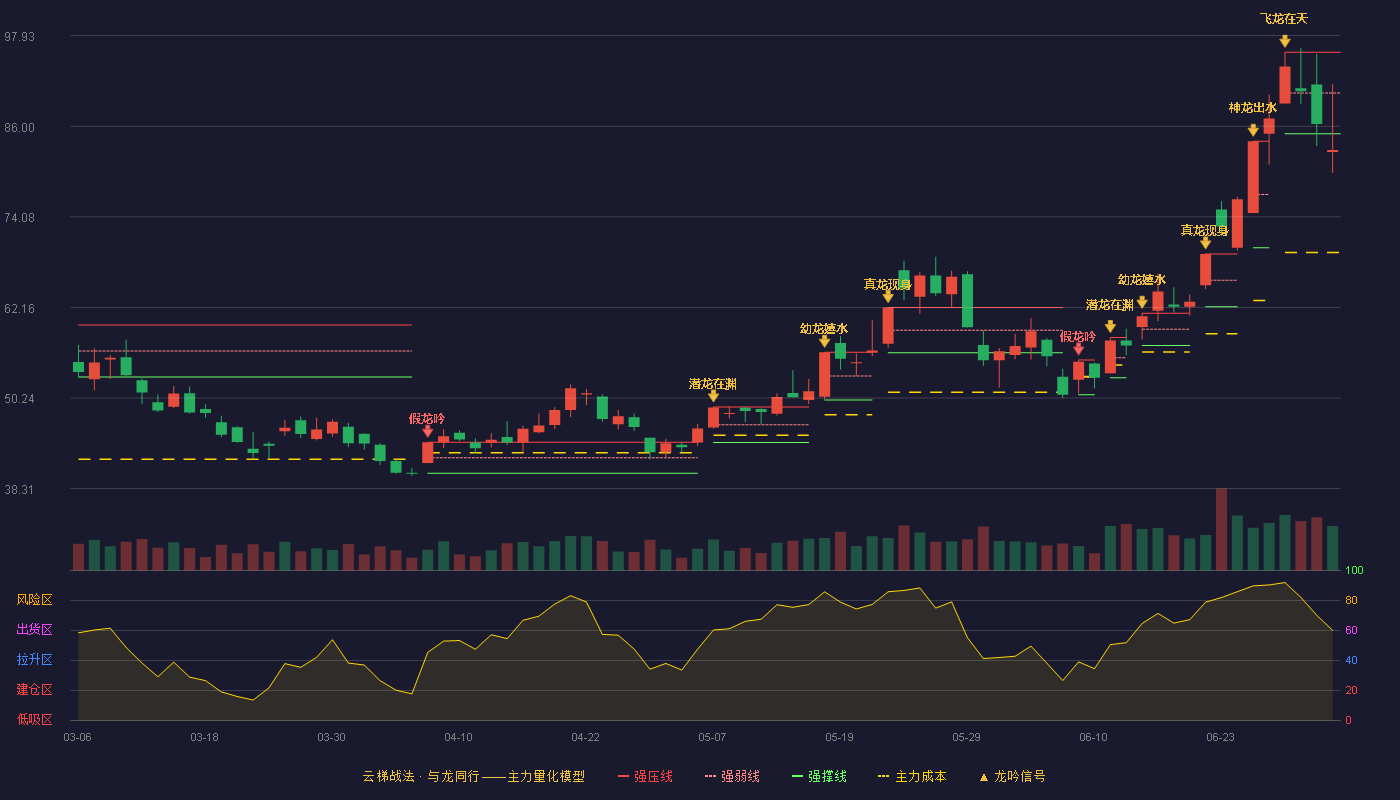Click the 04-22 date label
Viewport: 1400px width, 800px height.
585,737
